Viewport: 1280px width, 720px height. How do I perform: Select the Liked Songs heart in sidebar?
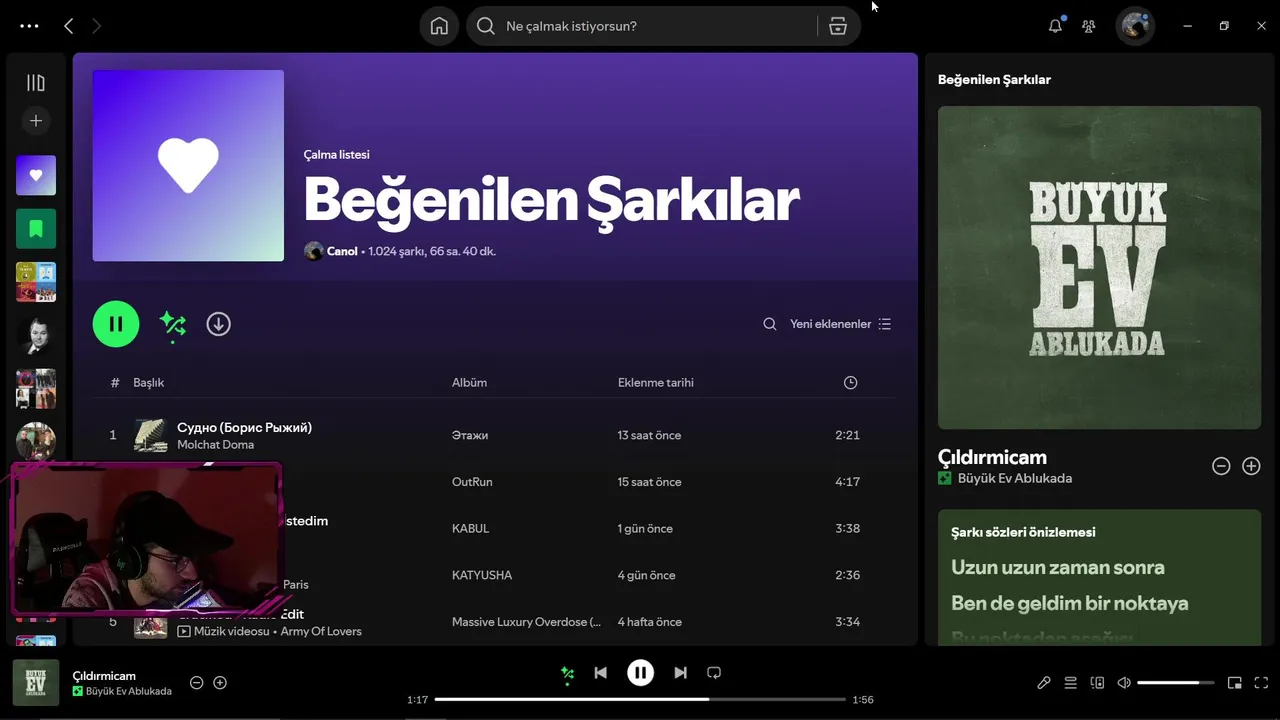coord(36,175)
